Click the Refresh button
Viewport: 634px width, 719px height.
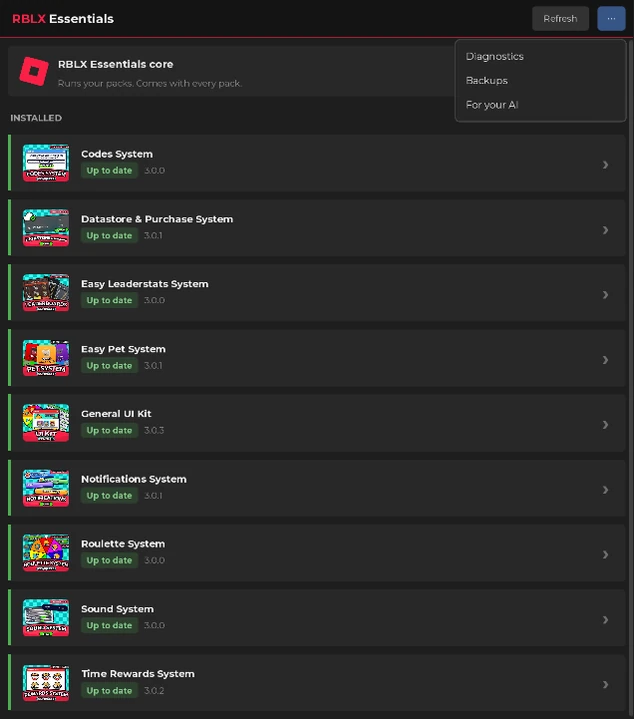(560, 19)
